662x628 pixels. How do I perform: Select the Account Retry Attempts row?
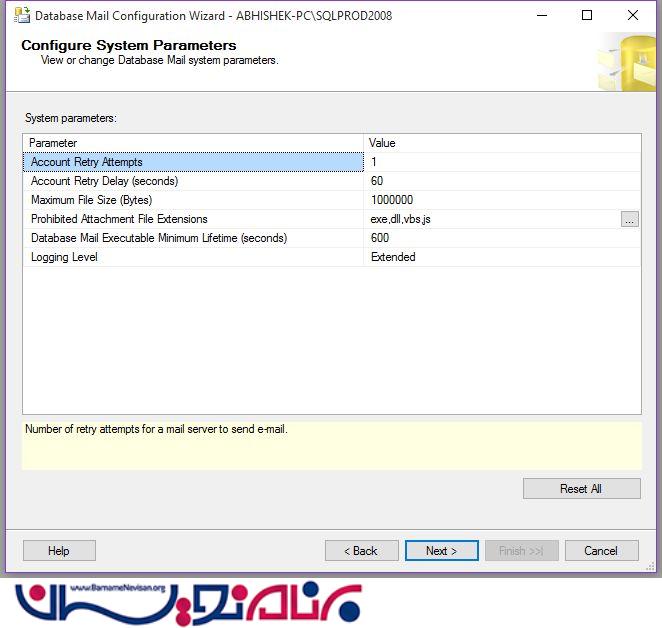[x=193, y=162]
